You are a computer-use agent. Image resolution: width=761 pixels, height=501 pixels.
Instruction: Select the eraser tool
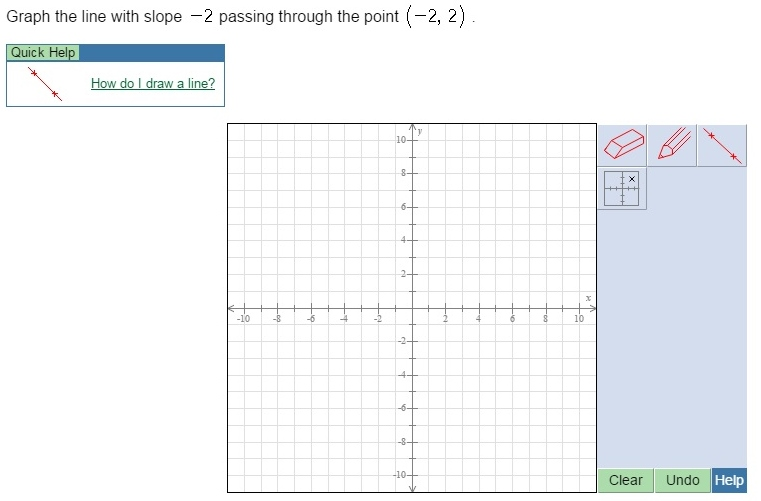click(x=622, y=145)
